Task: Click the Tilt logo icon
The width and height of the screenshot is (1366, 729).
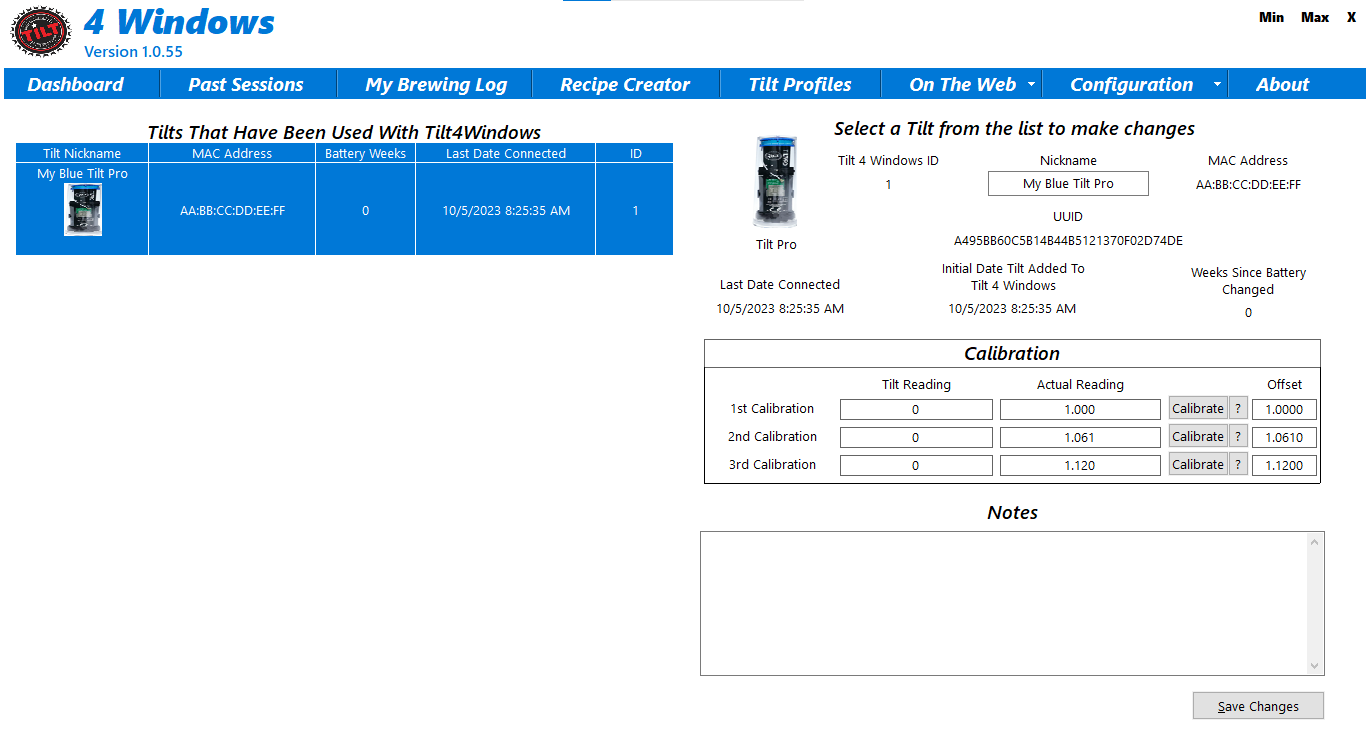Action: 39,31
